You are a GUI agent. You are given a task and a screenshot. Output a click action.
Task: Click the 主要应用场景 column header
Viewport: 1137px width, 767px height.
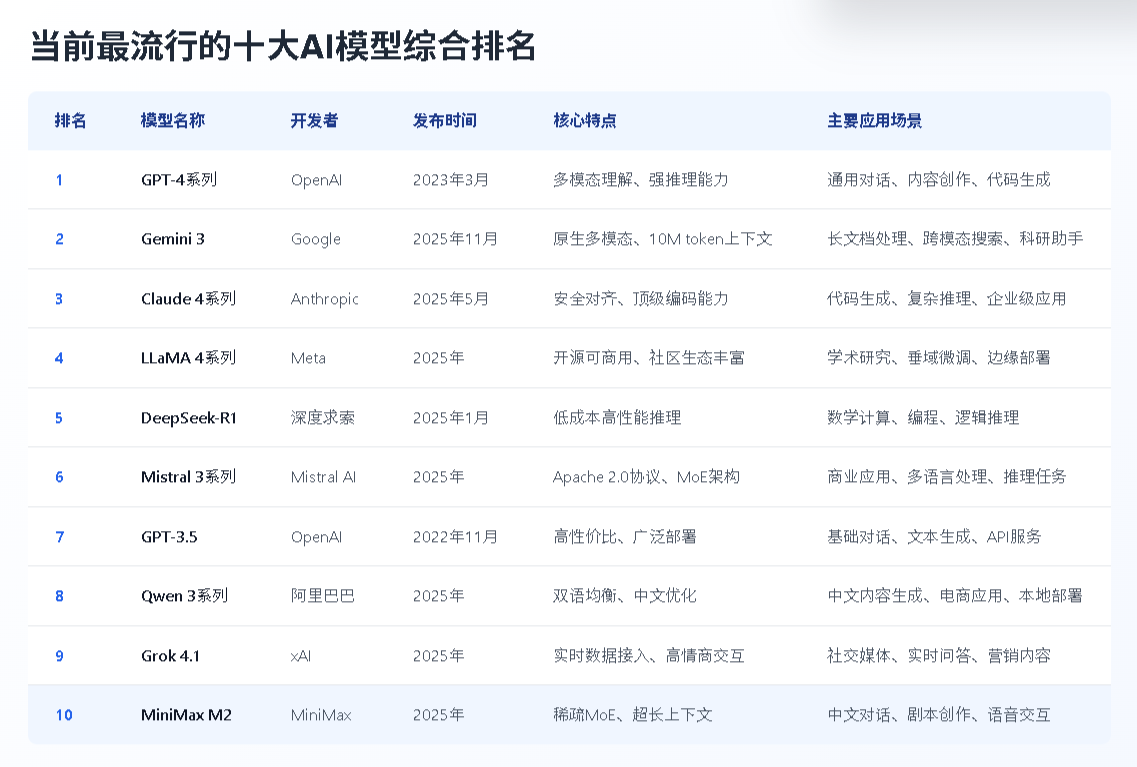coord(875,120)
